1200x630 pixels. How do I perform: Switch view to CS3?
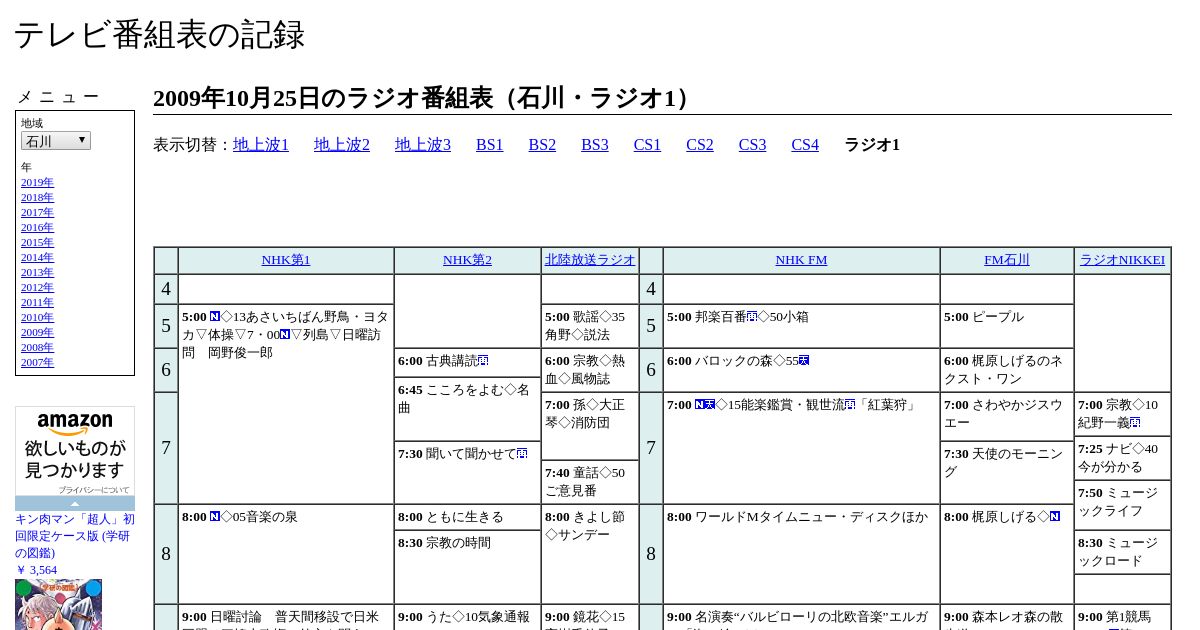[752, 145]
